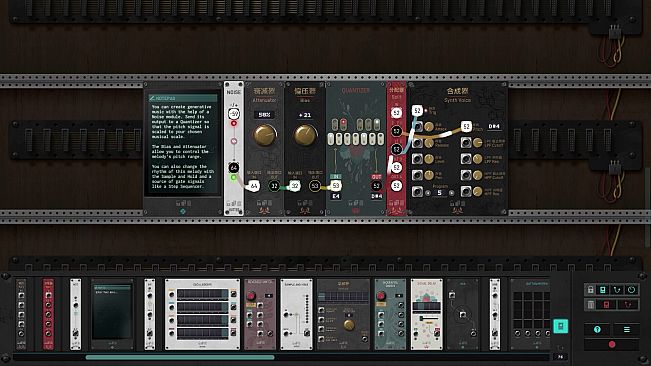Pick the Oscilloscope module from the tray

point(202,315)
